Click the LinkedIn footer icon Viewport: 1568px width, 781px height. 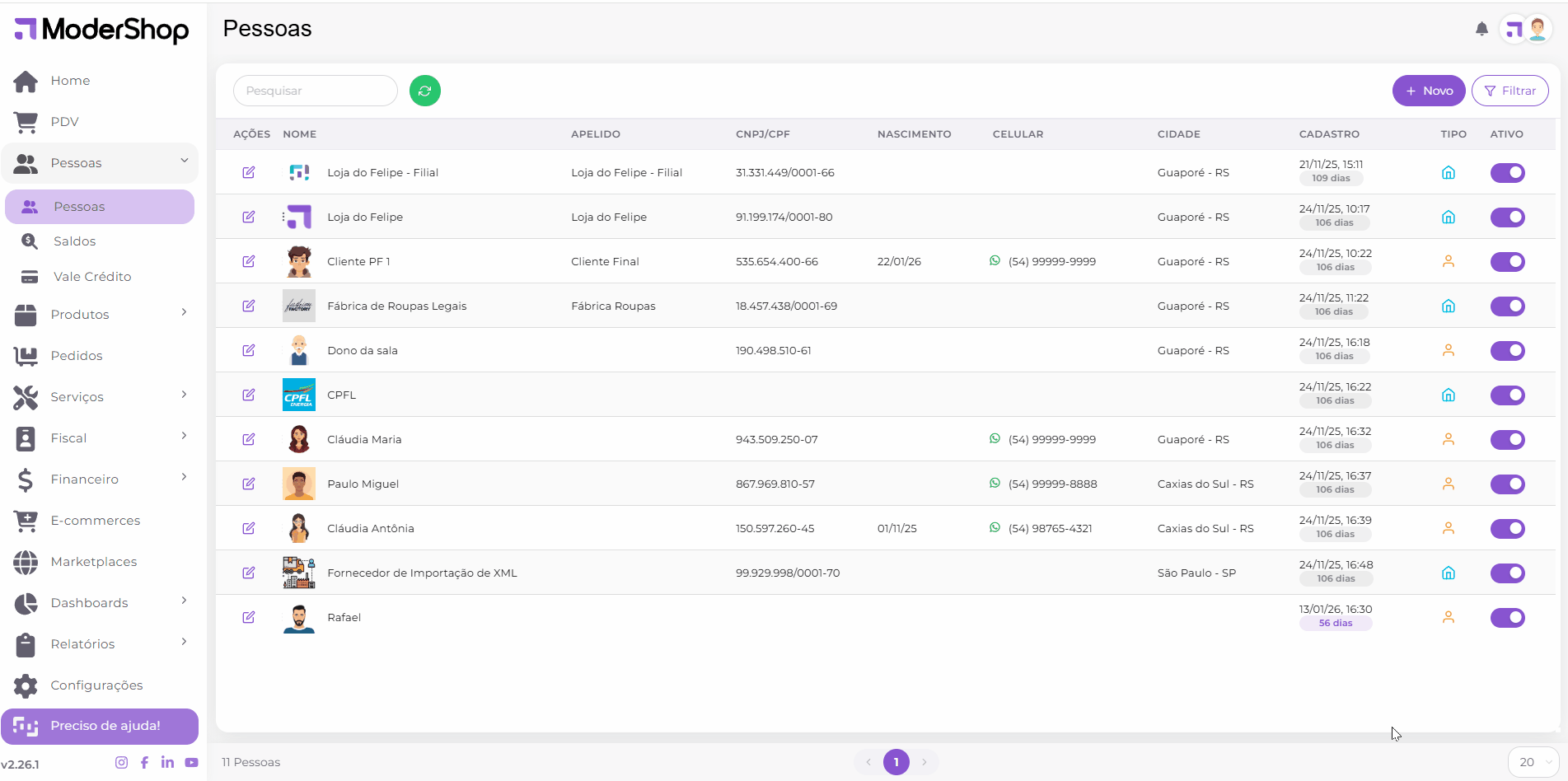click(x=167, y=762)
